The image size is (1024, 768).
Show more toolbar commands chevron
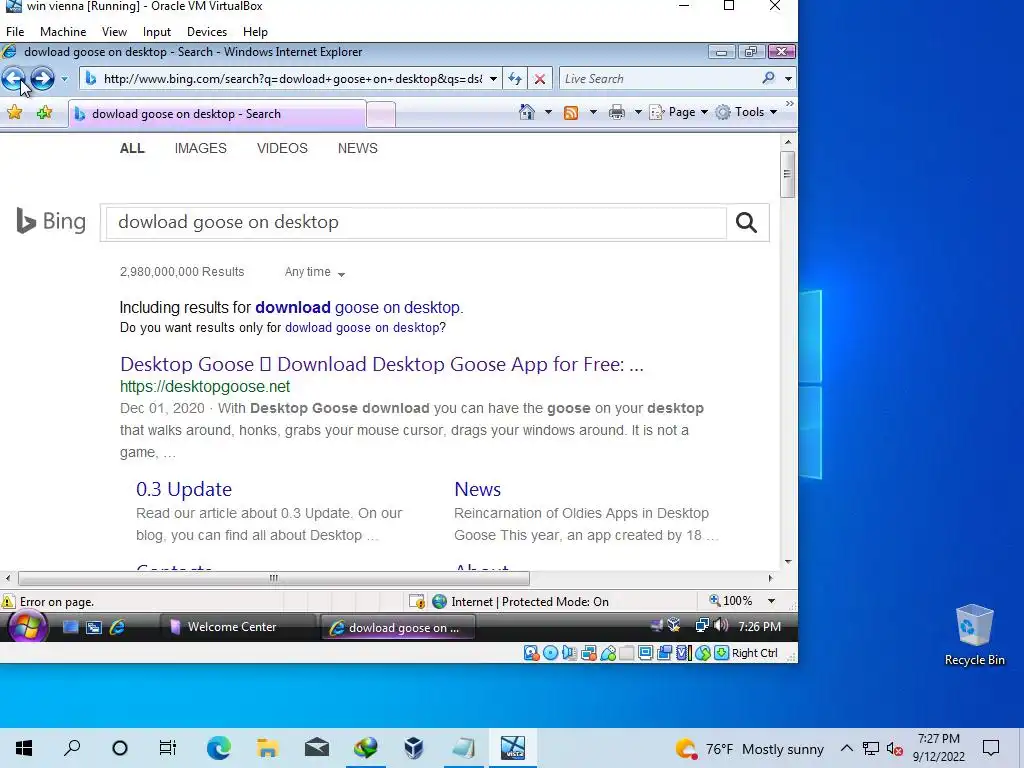(x=790, y=104)
